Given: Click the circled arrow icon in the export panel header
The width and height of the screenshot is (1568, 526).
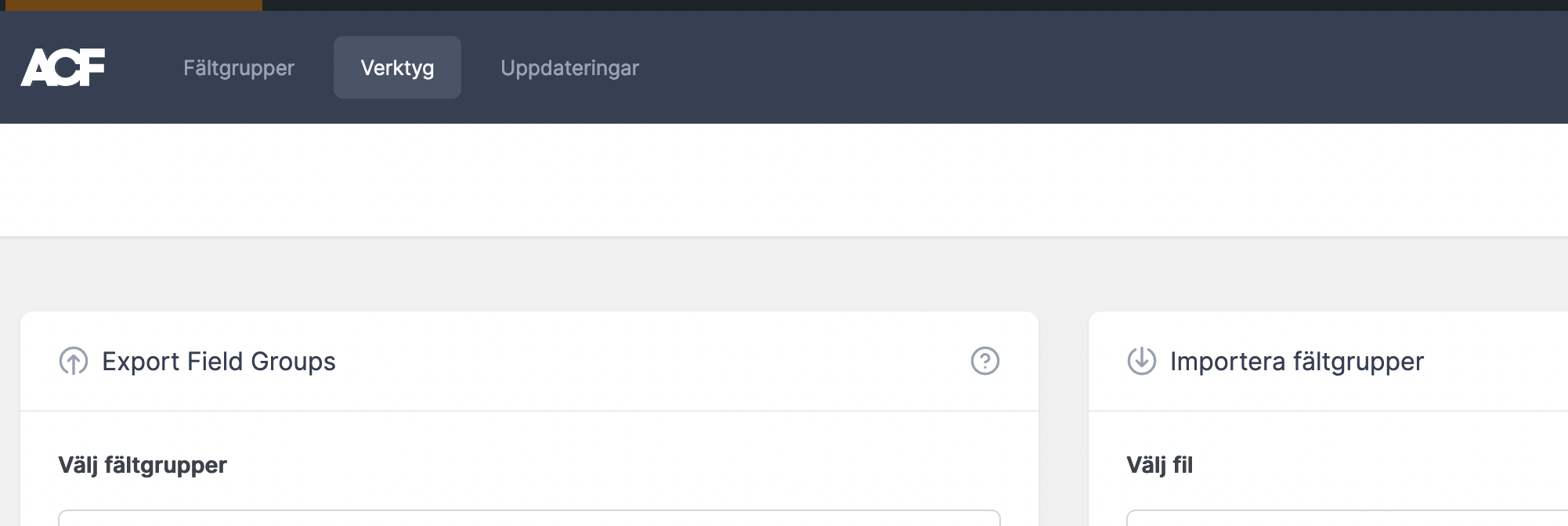Looking at the screenshot, I should click(74, 362).
